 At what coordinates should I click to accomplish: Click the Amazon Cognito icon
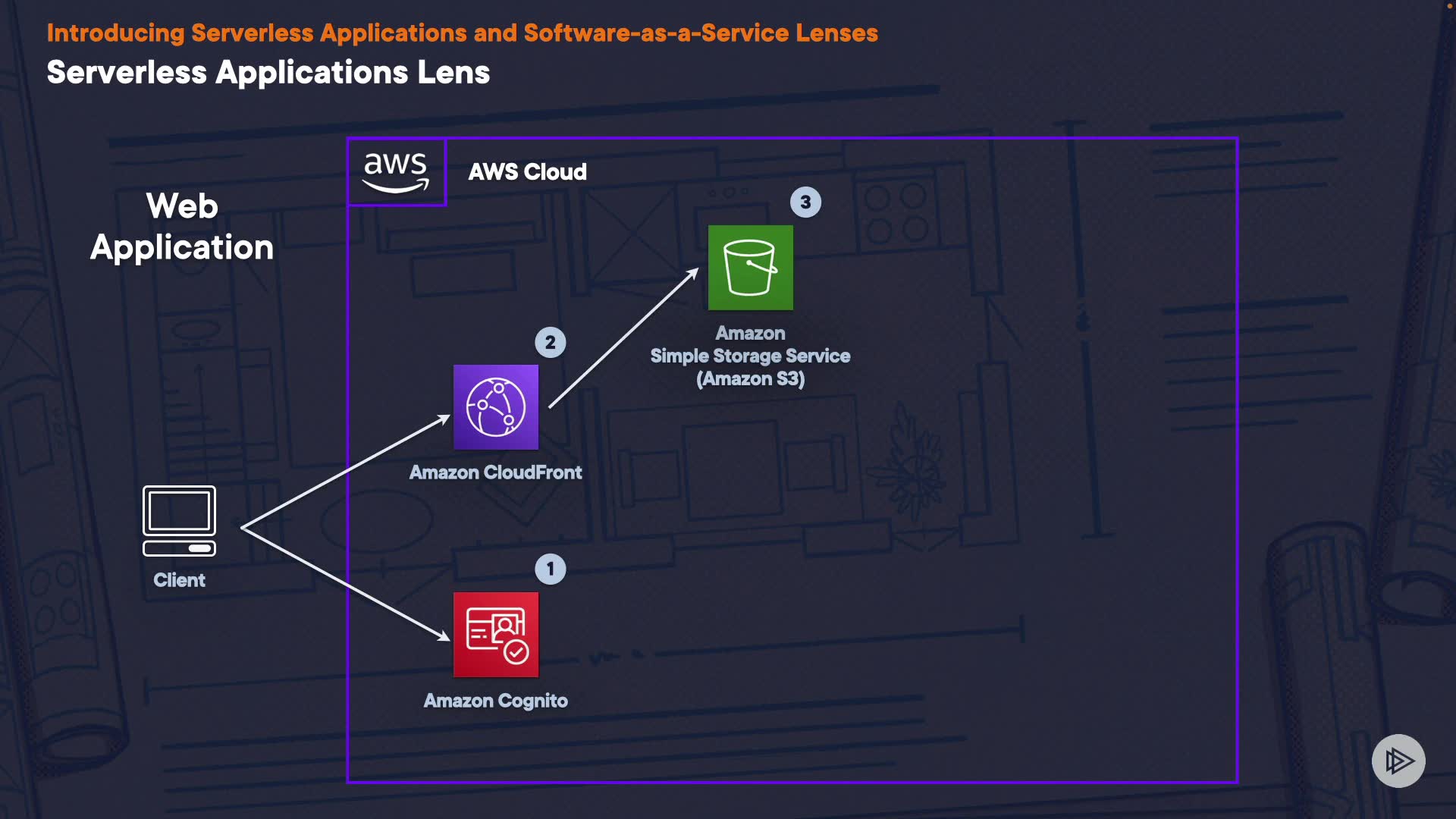[496, 635]
